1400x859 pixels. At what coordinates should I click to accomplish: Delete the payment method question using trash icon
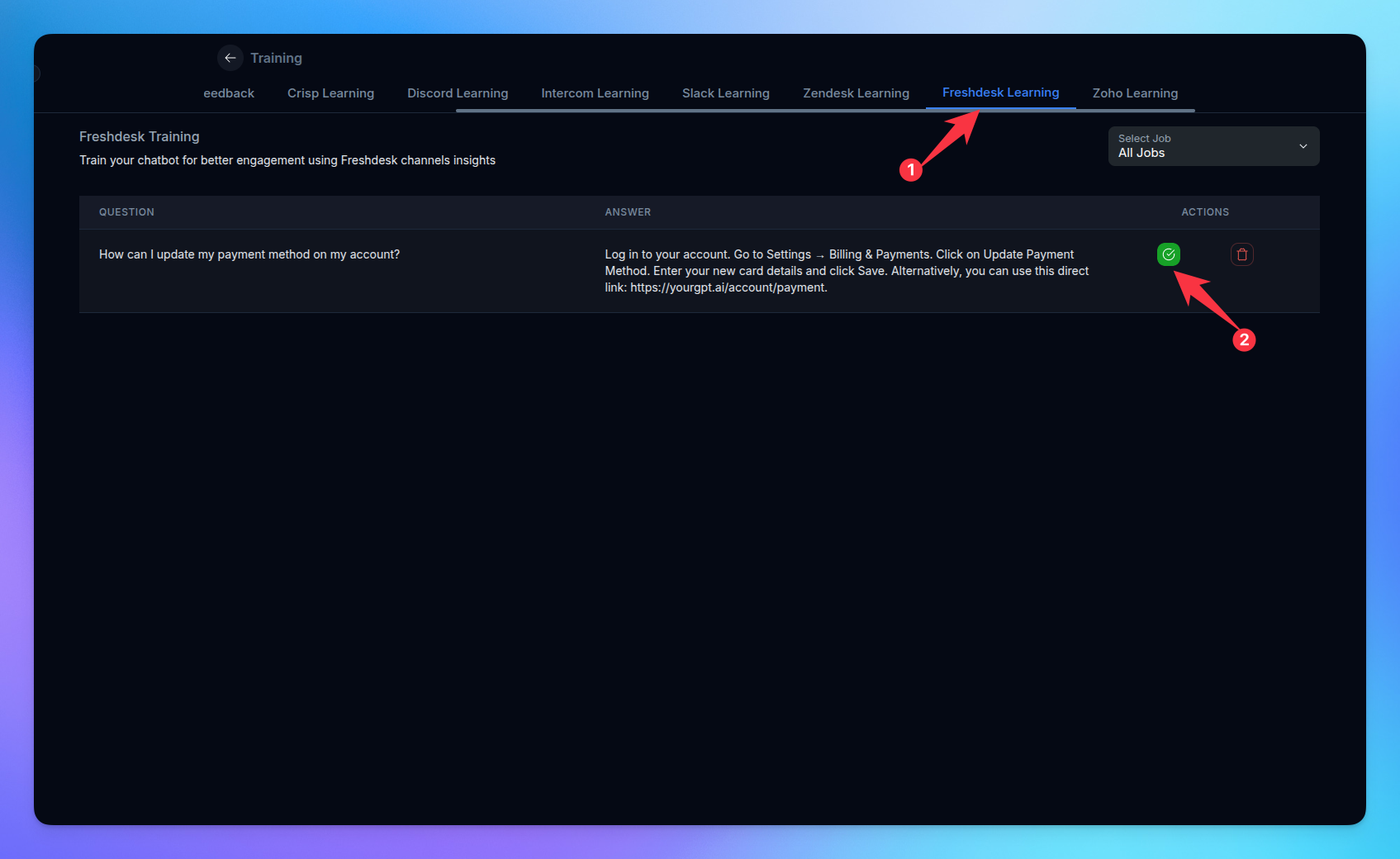(x=1241, y=254)
